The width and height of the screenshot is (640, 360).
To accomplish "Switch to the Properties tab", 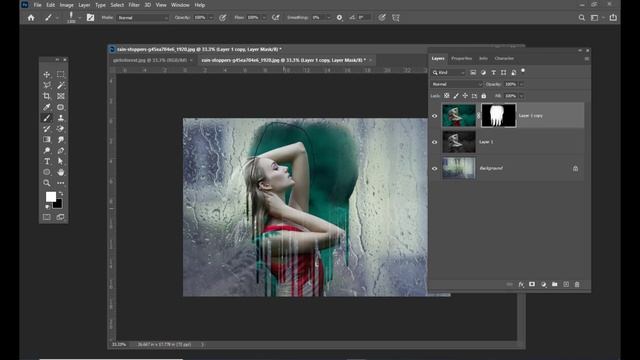I will point(462,58).
